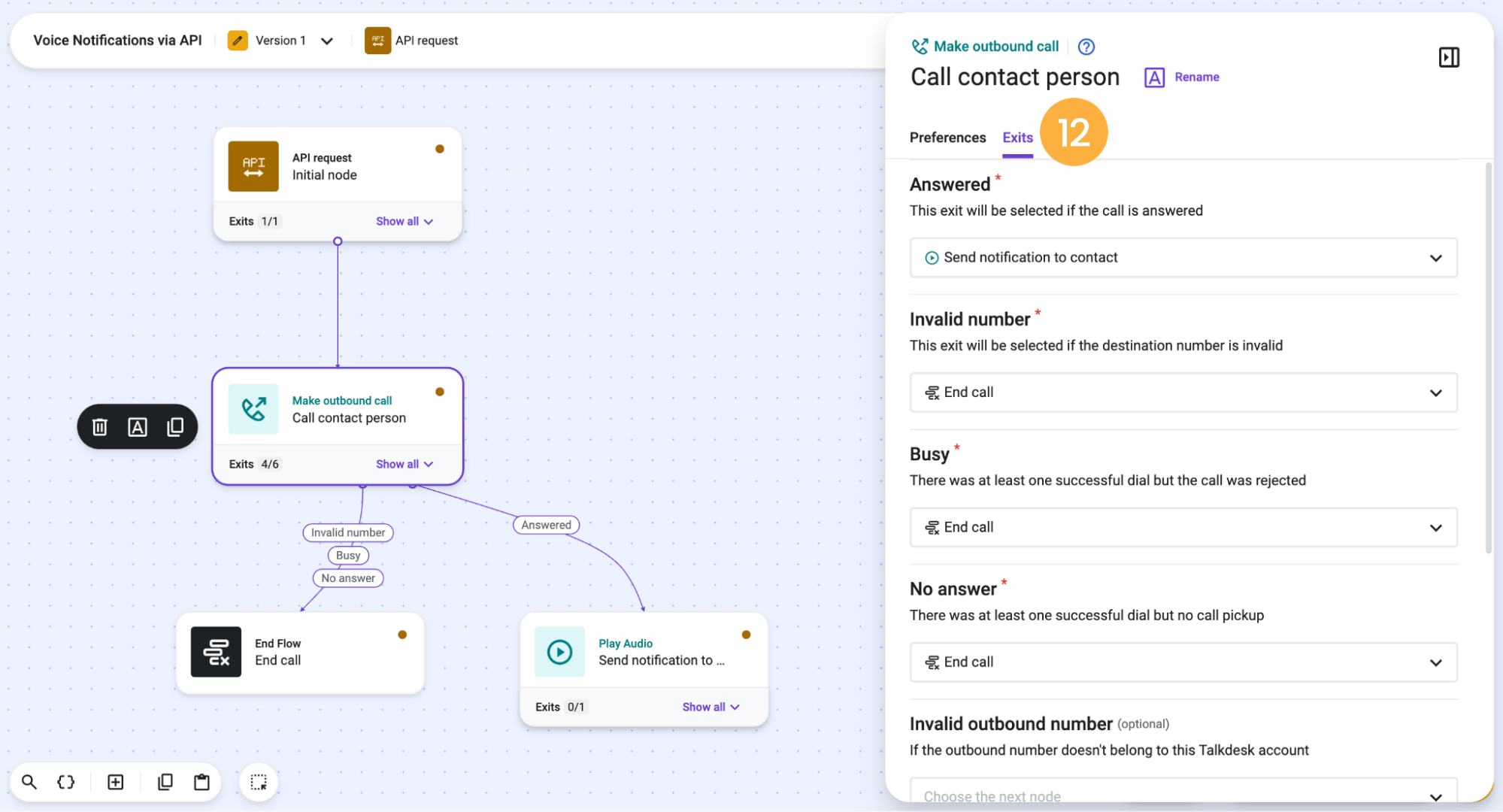Click the No answer connection label

pos(348,577)
